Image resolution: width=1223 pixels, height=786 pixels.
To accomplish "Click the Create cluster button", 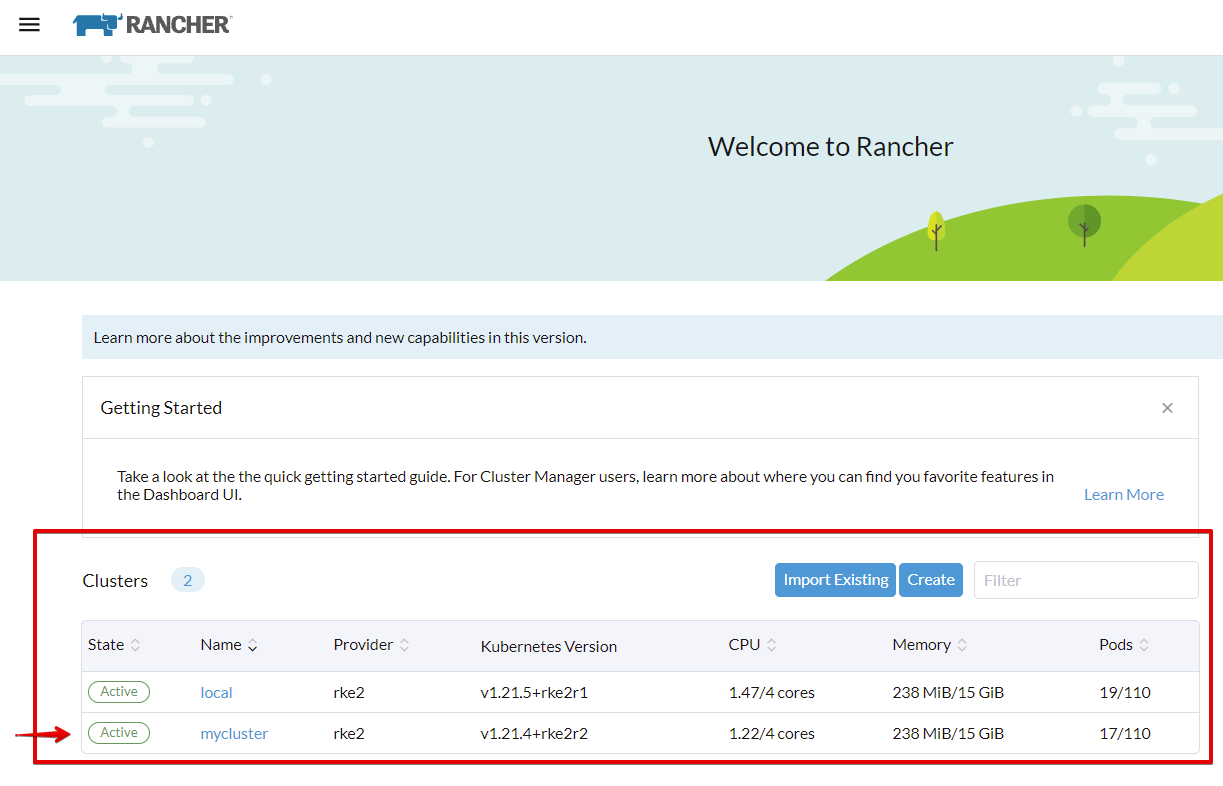I will (931, 580).
